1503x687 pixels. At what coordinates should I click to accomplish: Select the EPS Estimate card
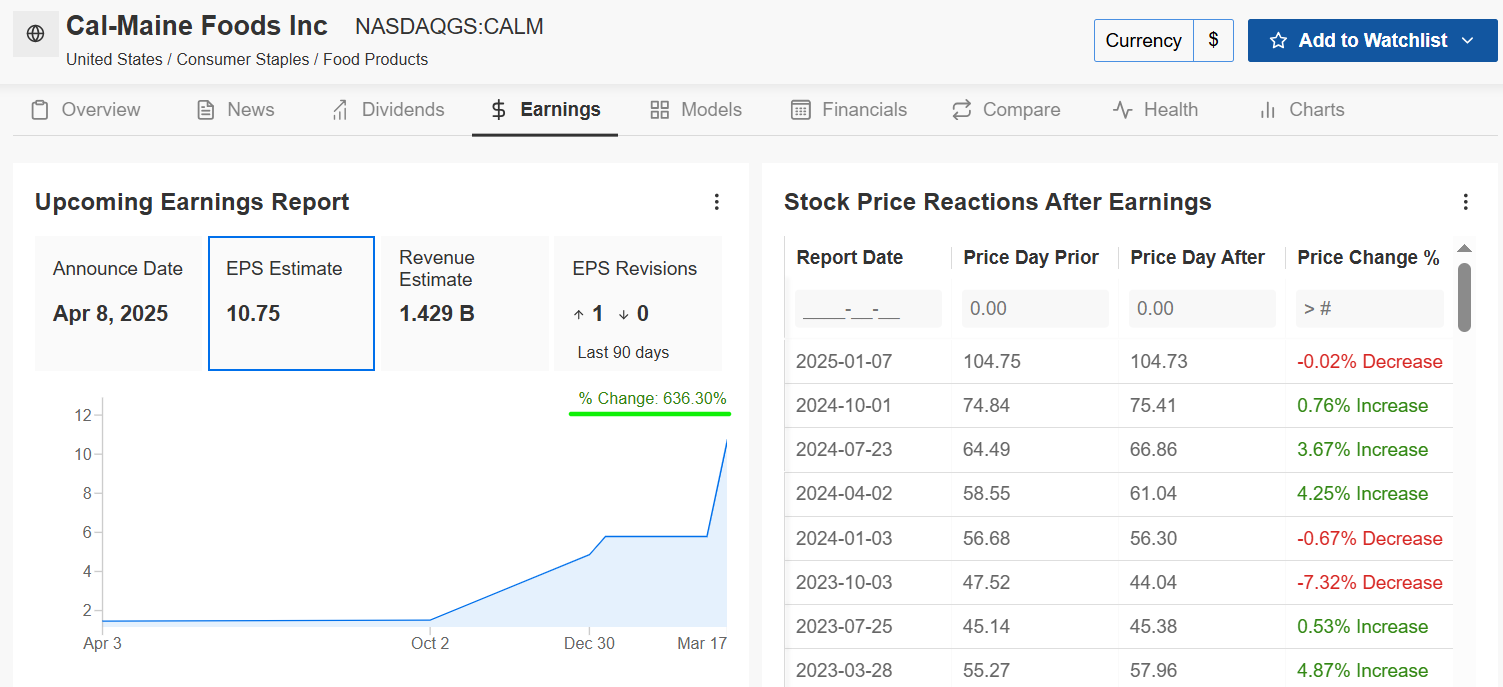click(291, 303)
